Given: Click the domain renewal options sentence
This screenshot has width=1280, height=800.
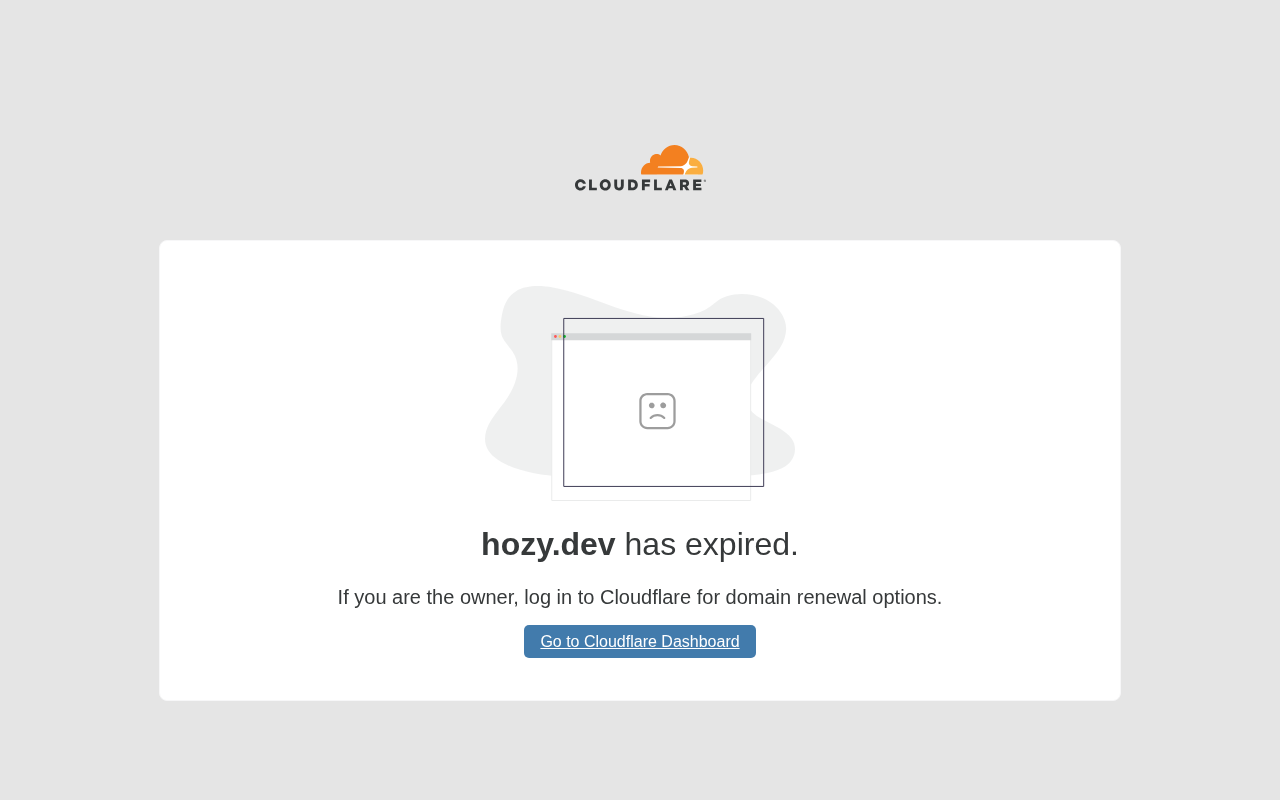Looking at the screenshot, I should pyautogui.click(x=640, y=597).
